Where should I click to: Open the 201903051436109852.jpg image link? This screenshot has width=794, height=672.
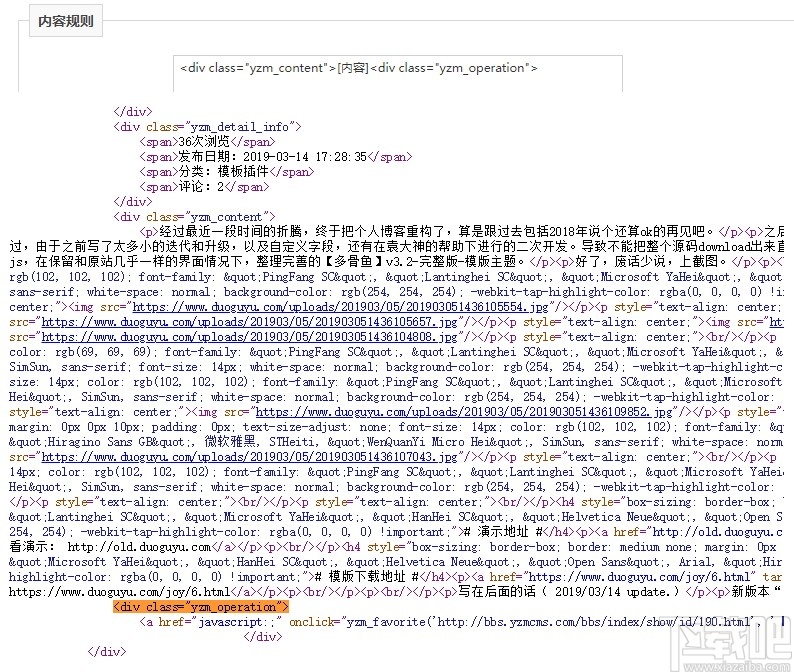[x=464, y=412]
